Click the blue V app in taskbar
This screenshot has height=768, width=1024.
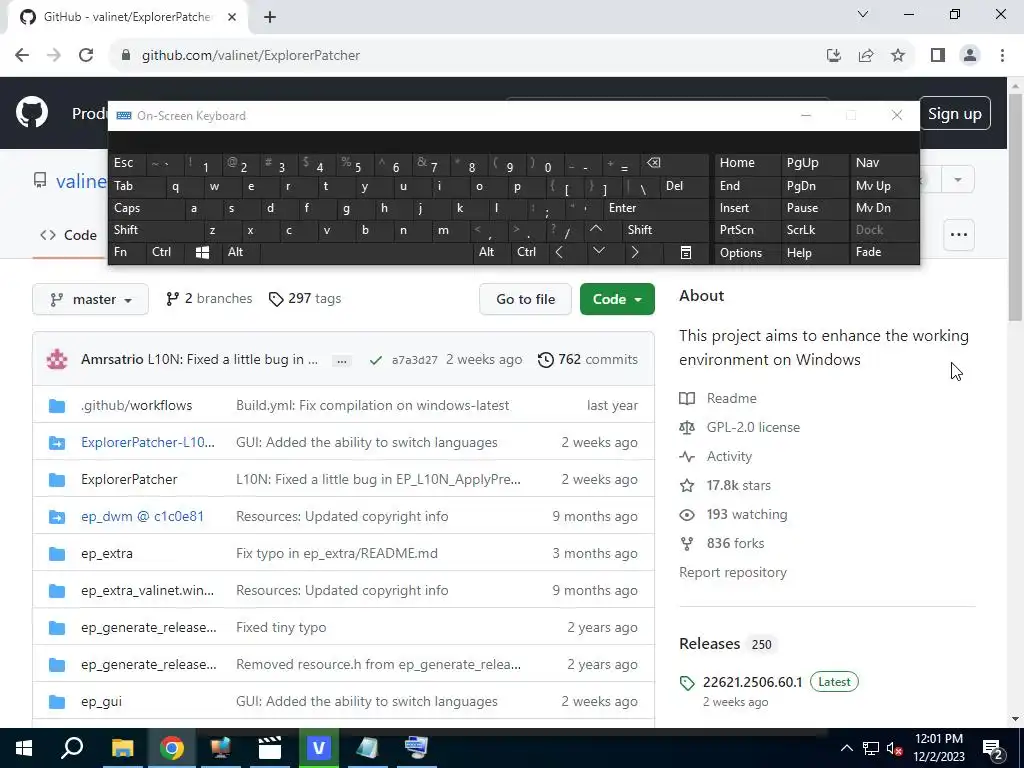tap(319, 748)
